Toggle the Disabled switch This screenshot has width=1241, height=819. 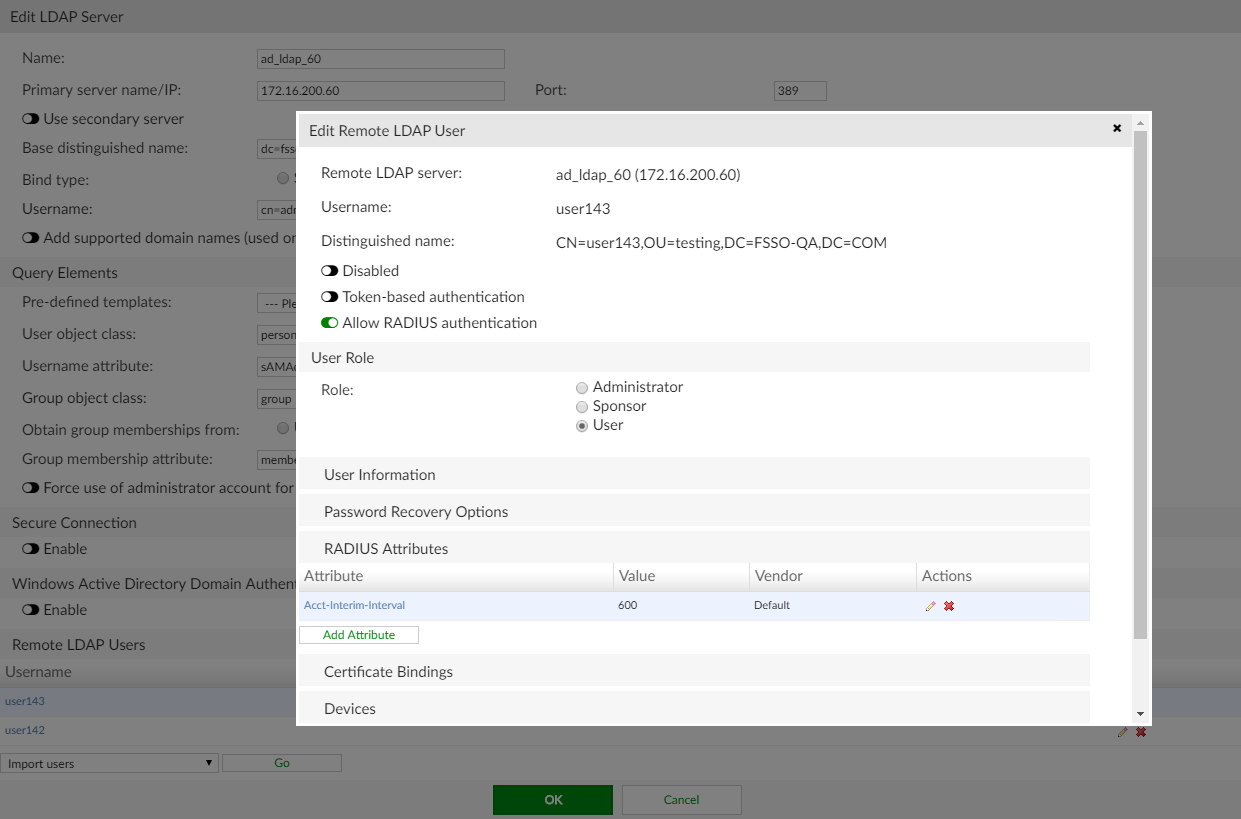329,271
